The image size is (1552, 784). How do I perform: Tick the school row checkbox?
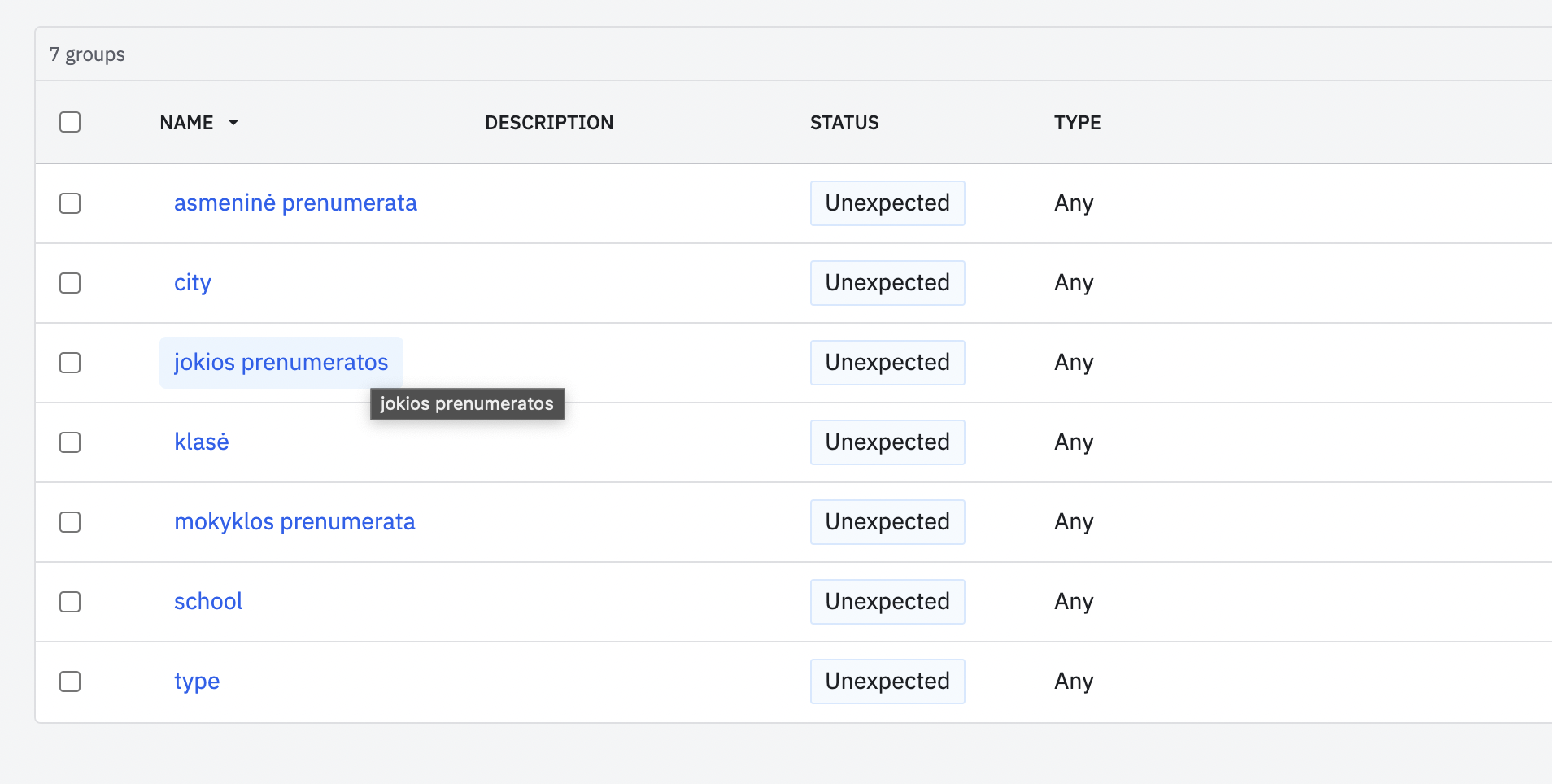70,602
